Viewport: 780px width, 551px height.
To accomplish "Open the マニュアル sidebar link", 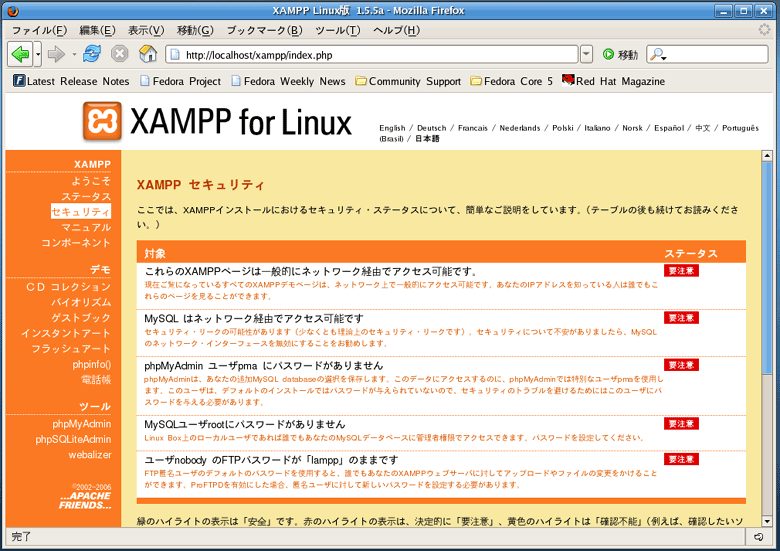I will click(x=86, y=227).
